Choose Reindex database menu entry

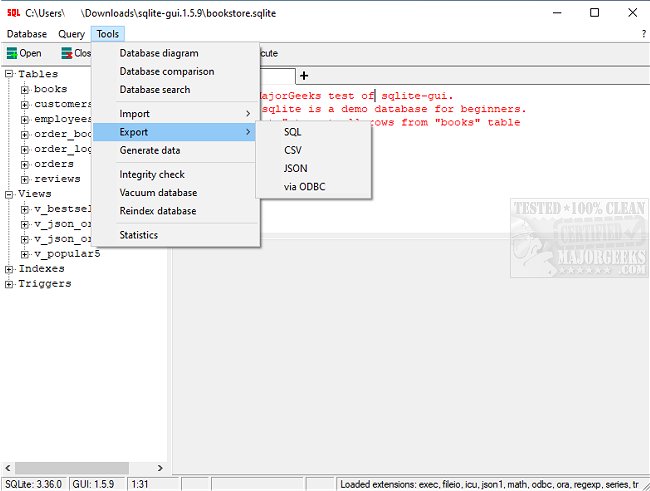[174, 211]
